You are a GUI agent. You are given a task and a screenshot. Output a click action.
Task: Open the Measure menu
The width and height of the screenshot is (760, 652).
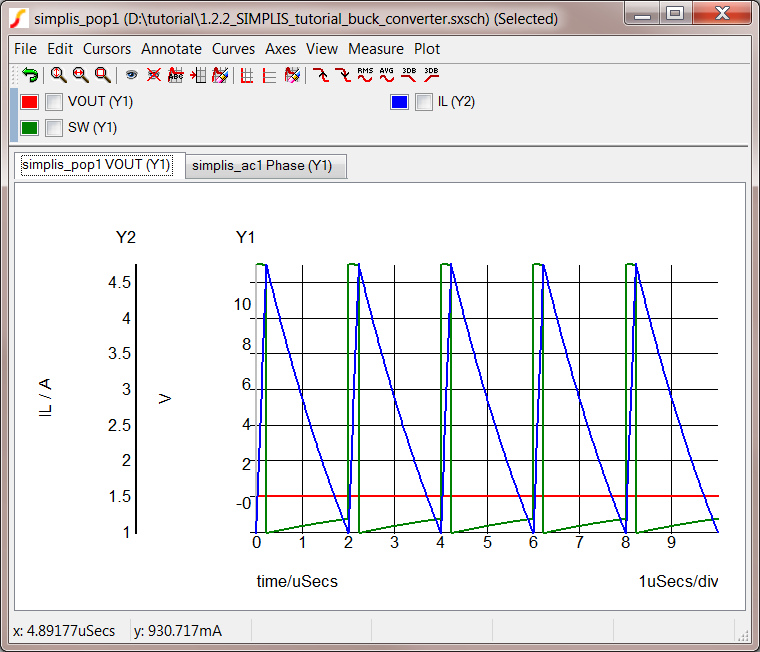coord(376,49)
